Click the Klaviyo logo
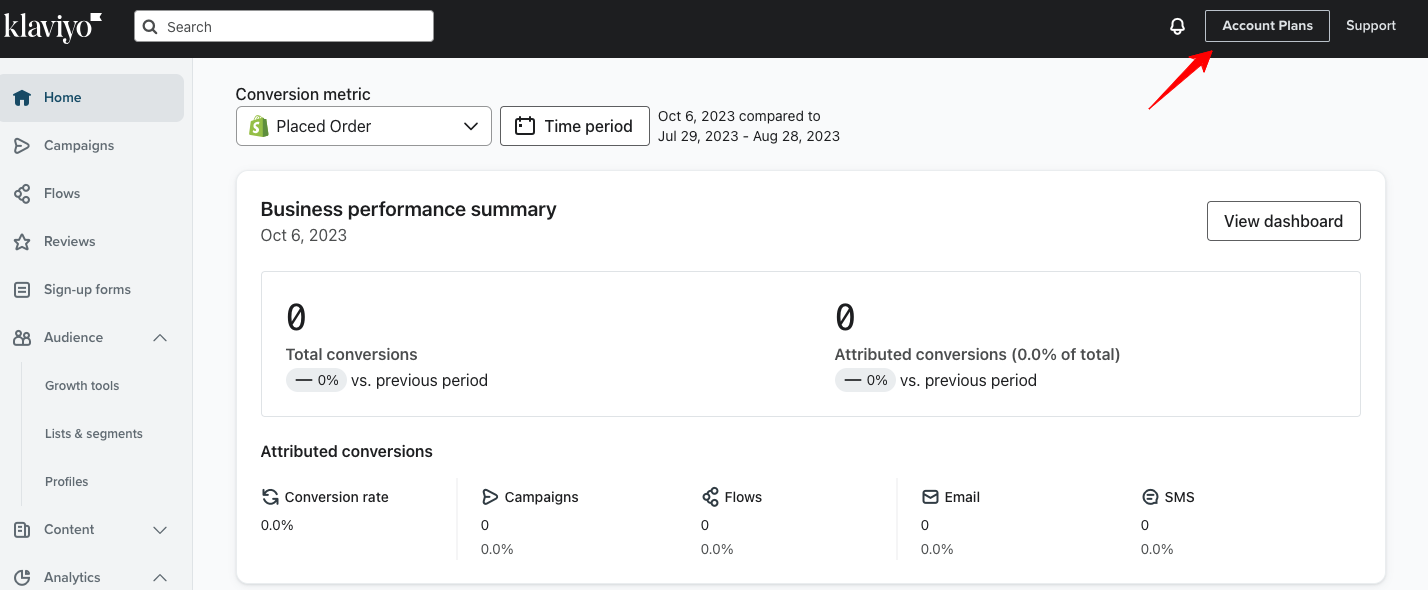Image resolution: width=1428 pixels, height=590 pixels. pyautogui.click(x=52, y=27)
